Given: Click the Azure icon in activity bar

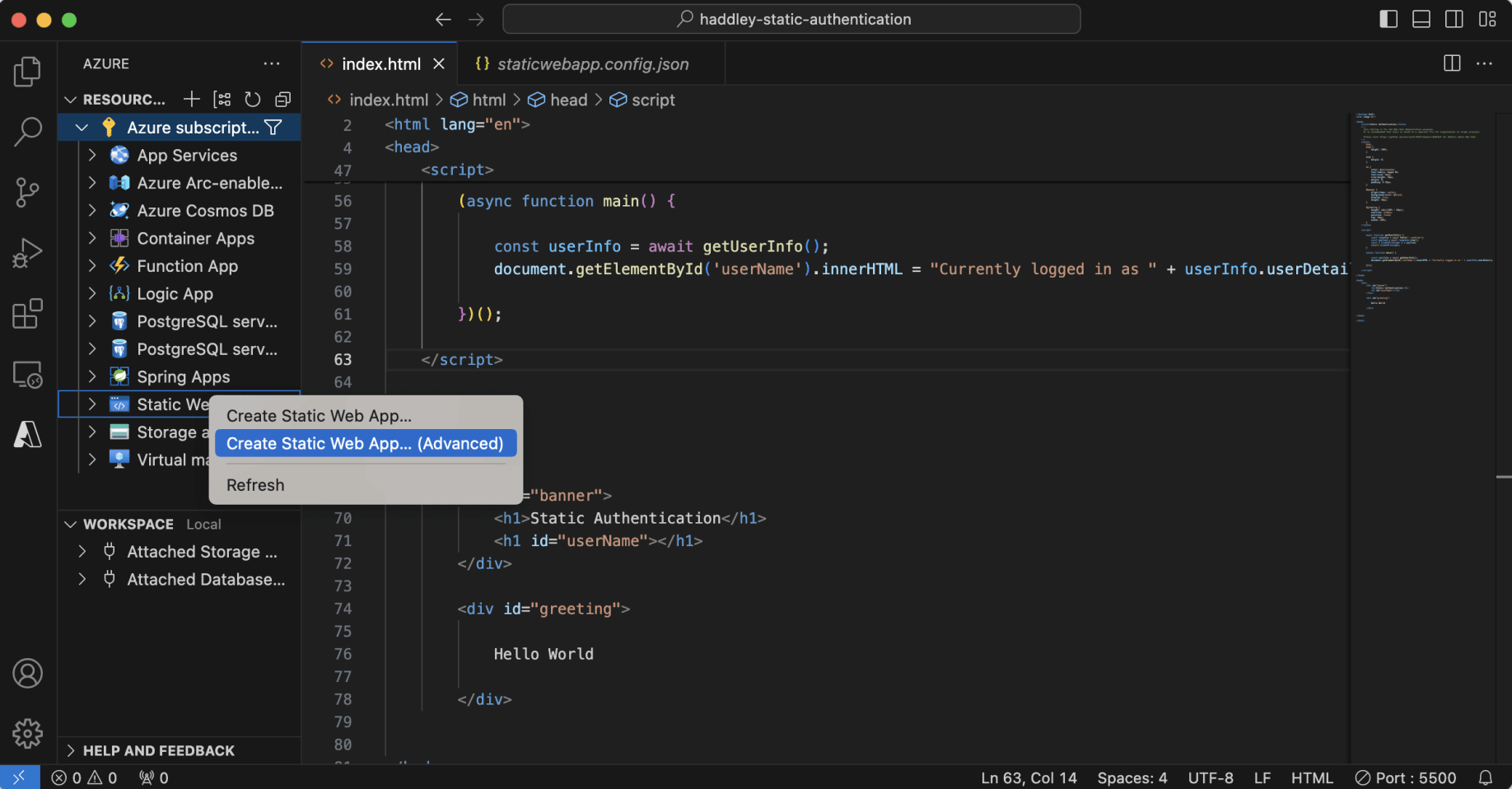Looking at the screenshot, I should 27,434.
